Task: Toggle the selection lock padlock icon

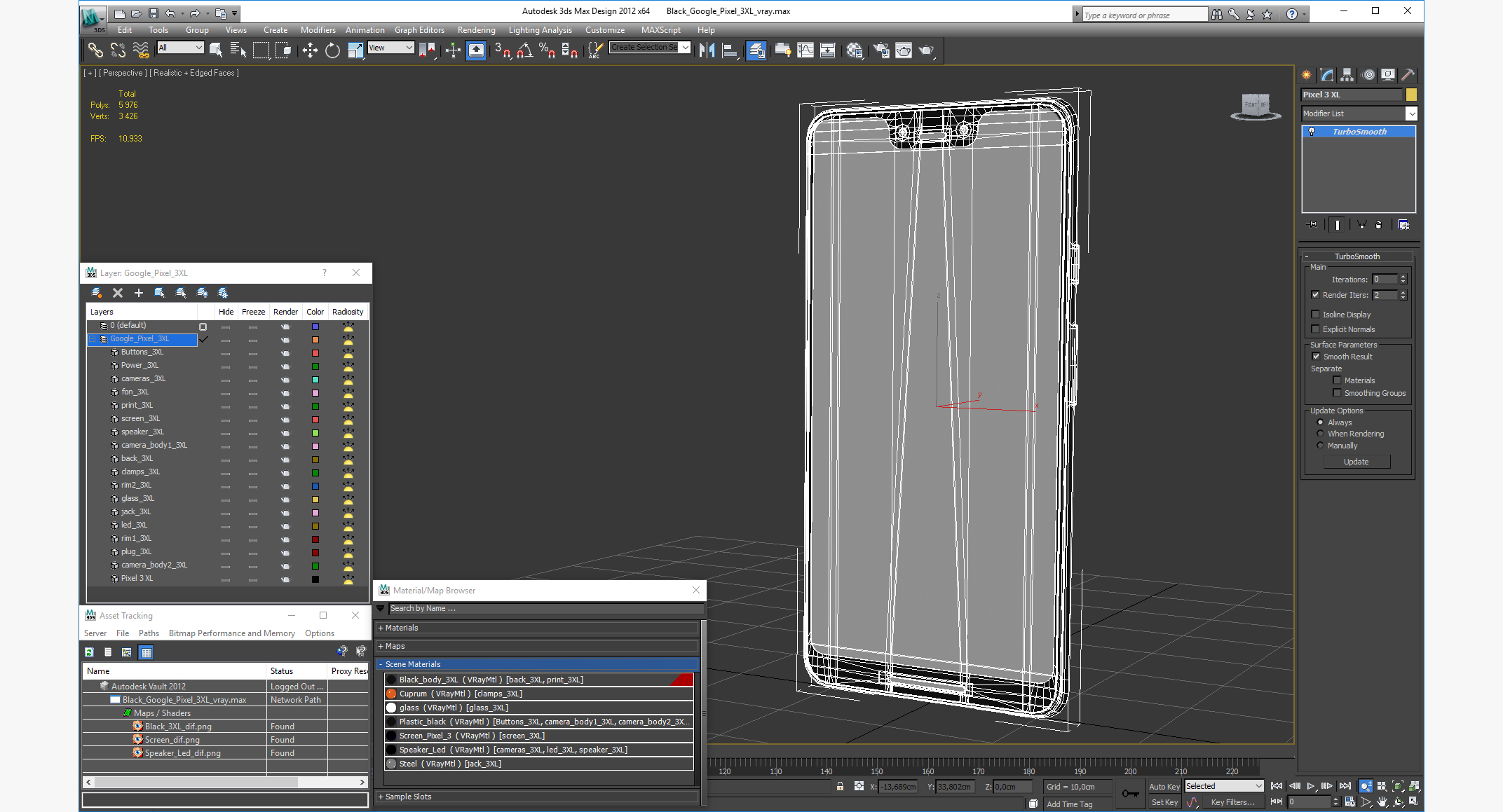Action: 840,786
